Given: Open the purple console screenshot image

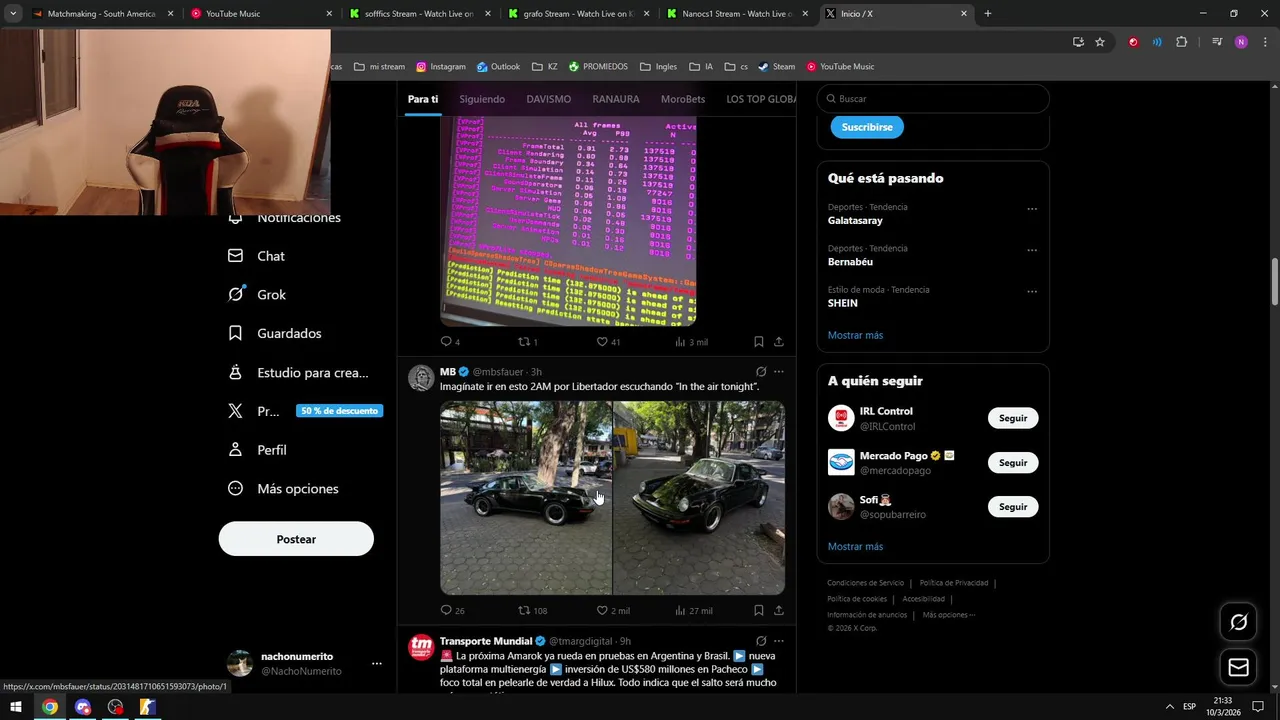Looking at the screenshot, I should (x=568, y=221).
